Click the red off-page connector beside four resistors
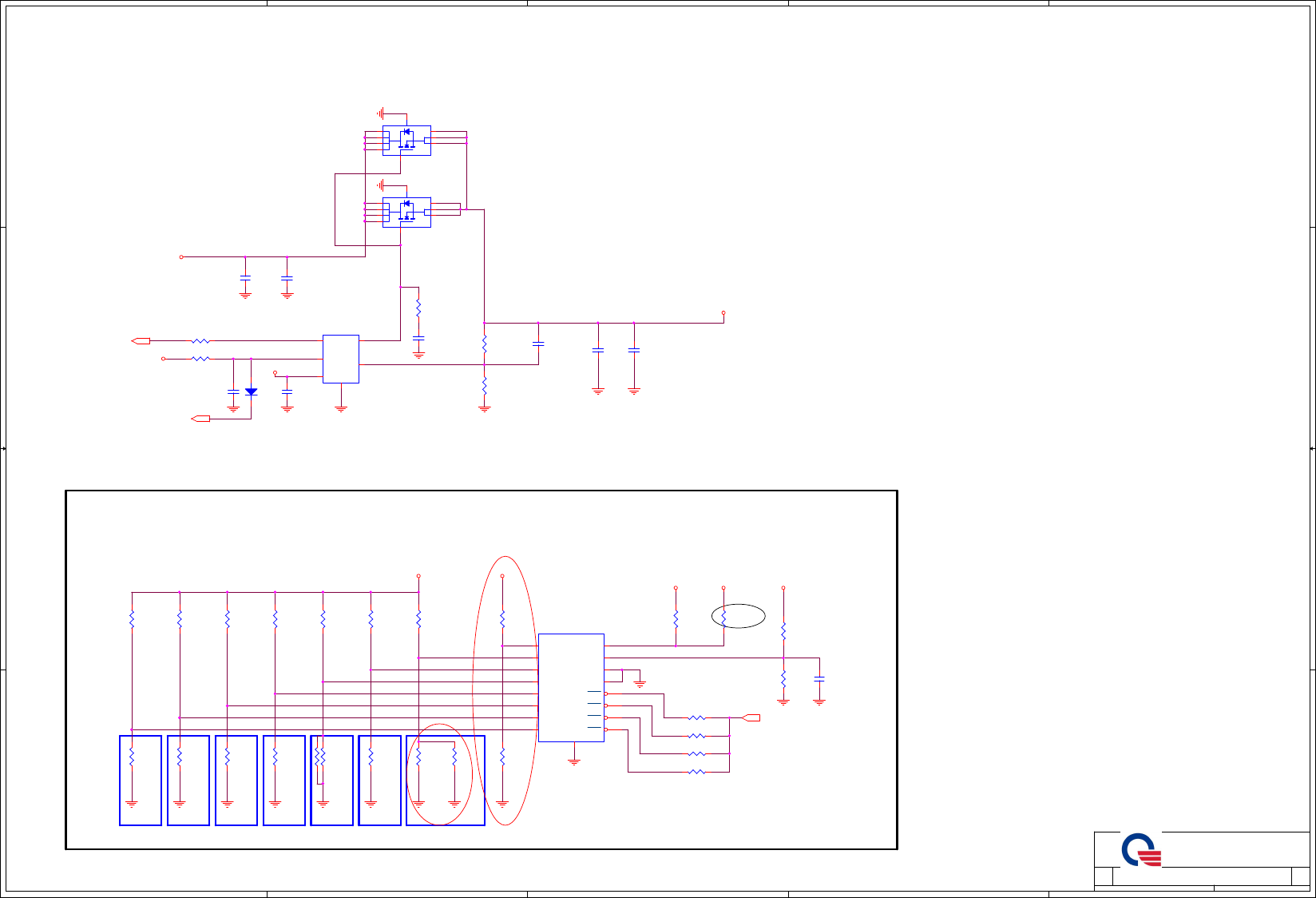 [751, 717]
